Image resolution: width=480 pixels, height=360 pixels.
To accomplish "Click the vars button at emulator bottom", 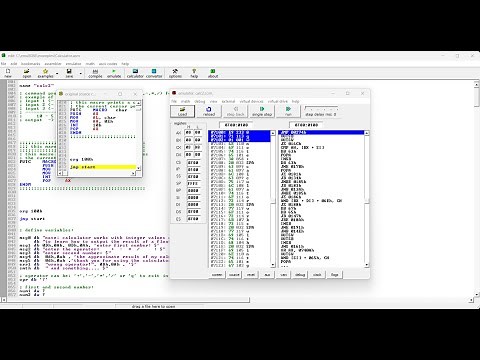I will (284, 275).
